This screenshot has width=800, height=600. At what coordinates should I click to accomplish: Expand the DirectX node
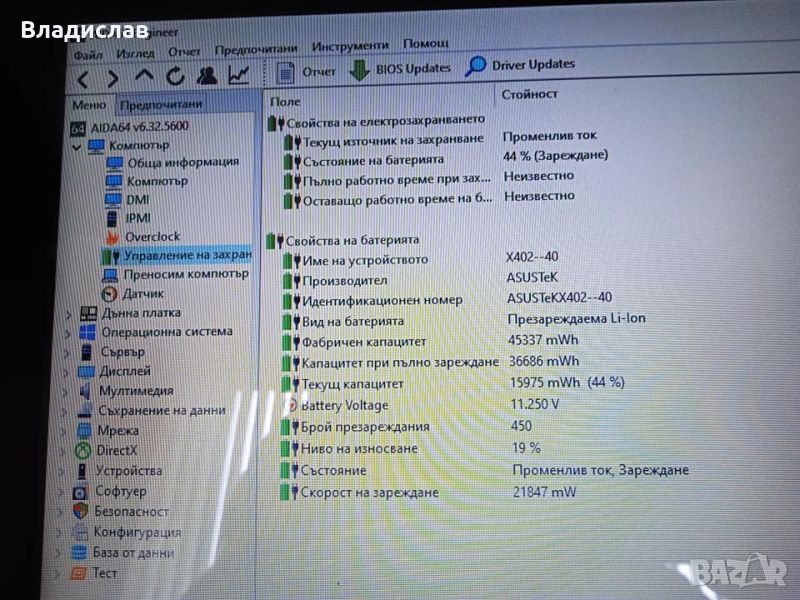(x=62, y=452)
